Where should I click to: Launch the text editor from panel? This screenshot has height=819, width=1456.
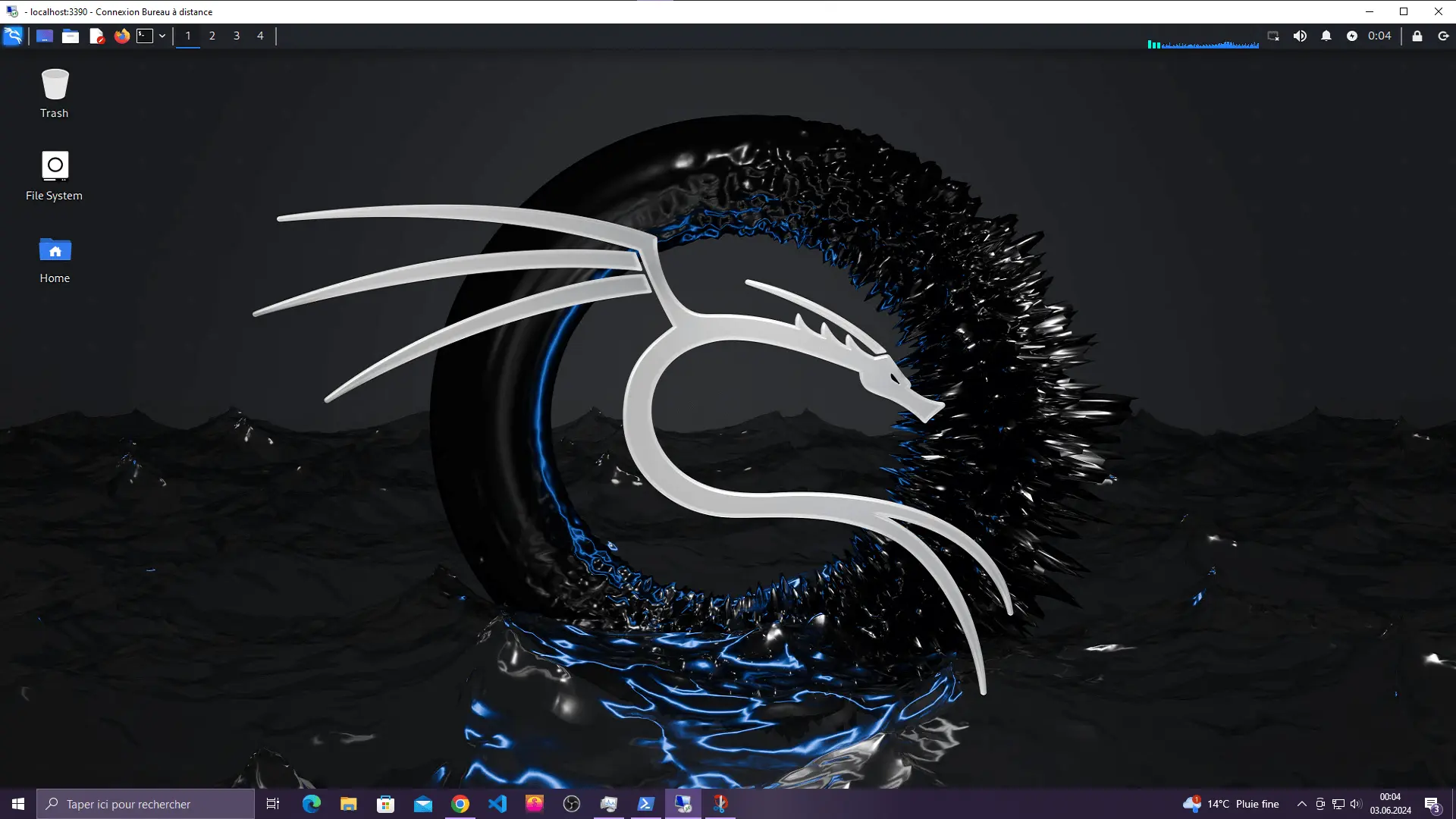pos(96,36)
